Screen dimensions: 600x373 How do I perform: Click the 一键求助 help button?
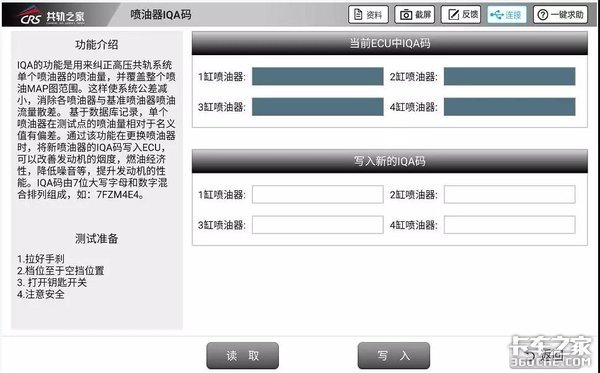(560, 15)
